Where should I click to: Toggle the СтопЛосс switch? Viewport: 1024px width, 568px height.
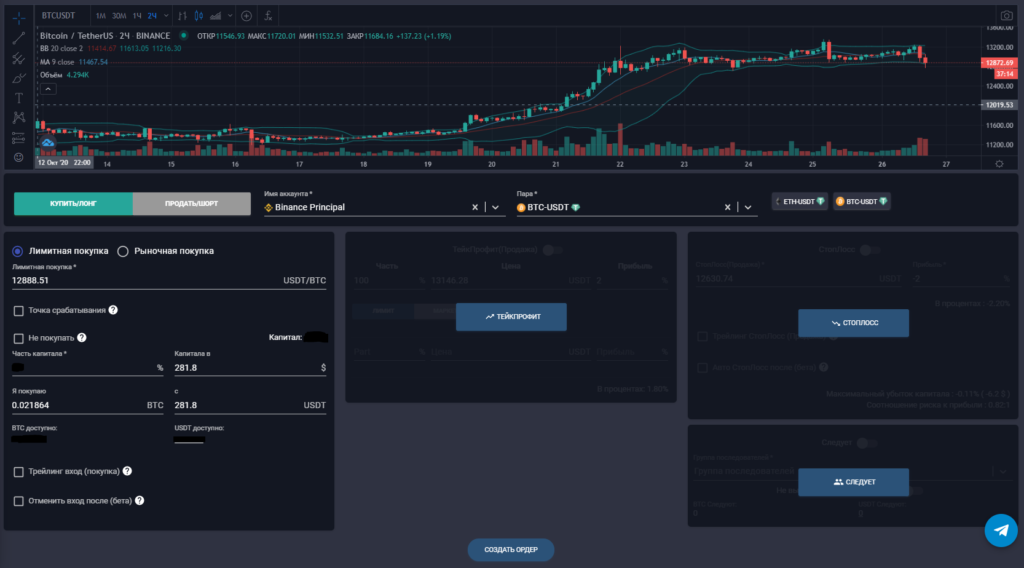pyautogui.click(x=869, y=249)
